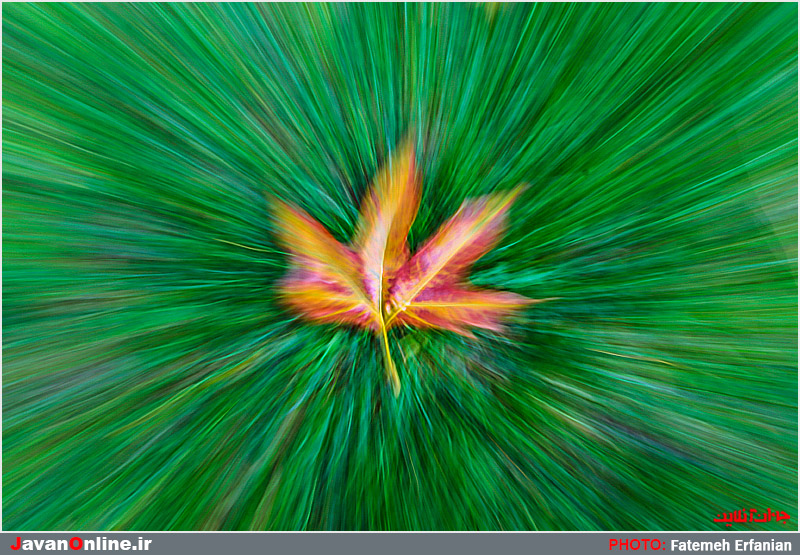Click the photographer name Fatemeh Erfanian
This screenshot has width=800, height=555.
click(x=731, y=545)
